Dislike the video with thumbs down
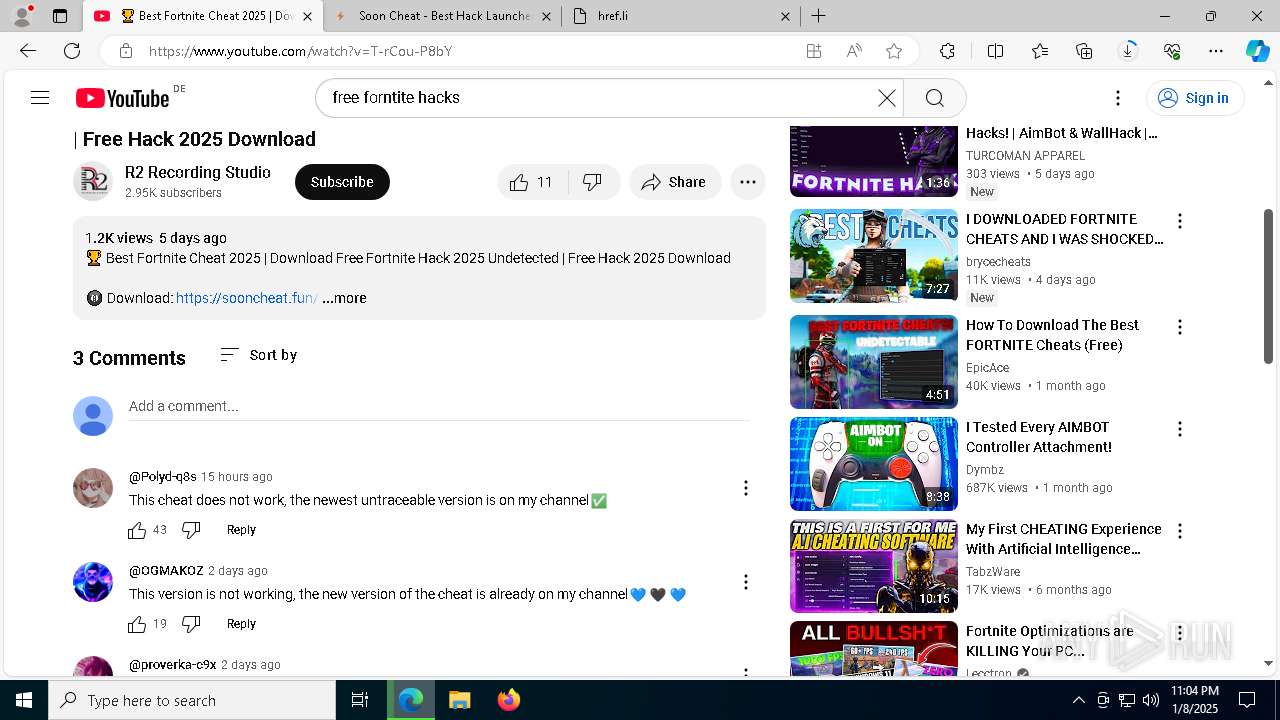Viewport: 1280px width, 720px height. click(x=593, y=182)
